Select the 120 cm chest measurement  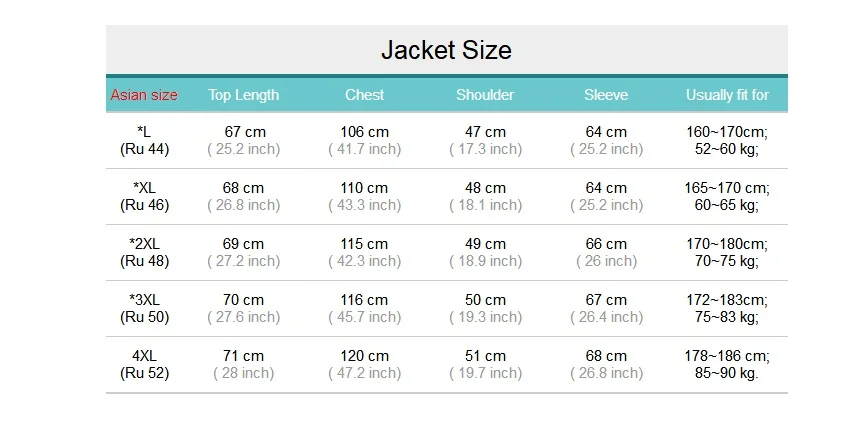(364, 356)
